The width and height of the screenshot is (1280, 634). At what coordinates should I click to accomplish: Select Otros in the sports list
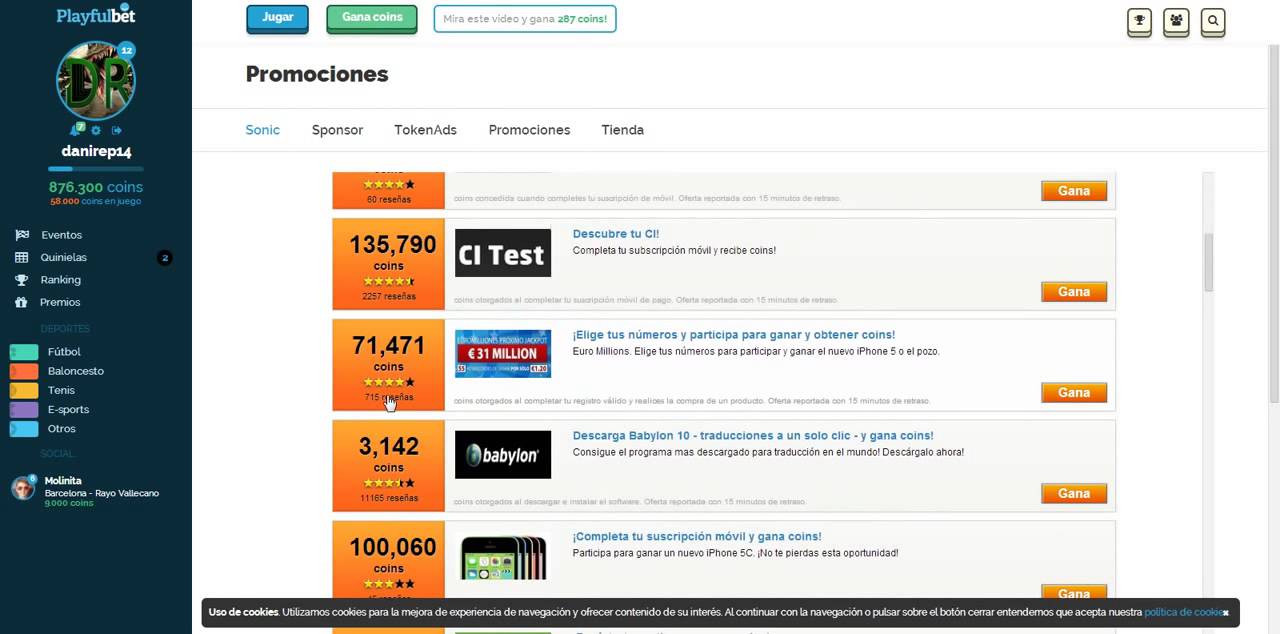coord(61,428)
